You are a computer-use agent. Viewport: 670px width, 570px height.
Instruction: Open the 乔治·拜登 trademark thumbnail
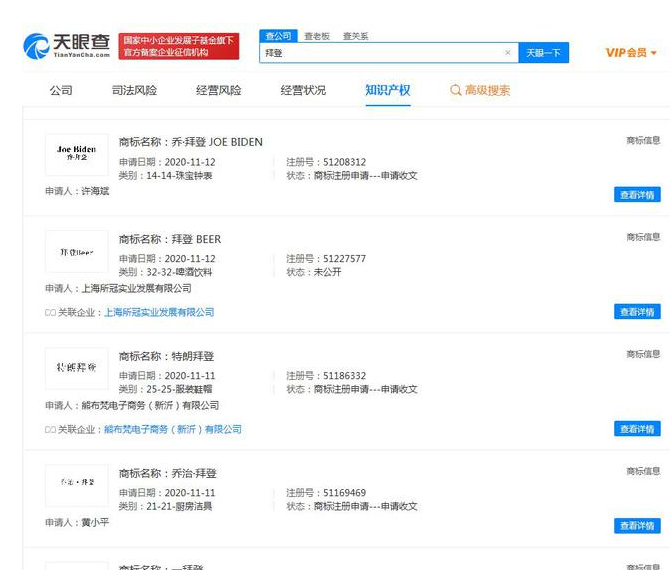(x=76, y=485)
